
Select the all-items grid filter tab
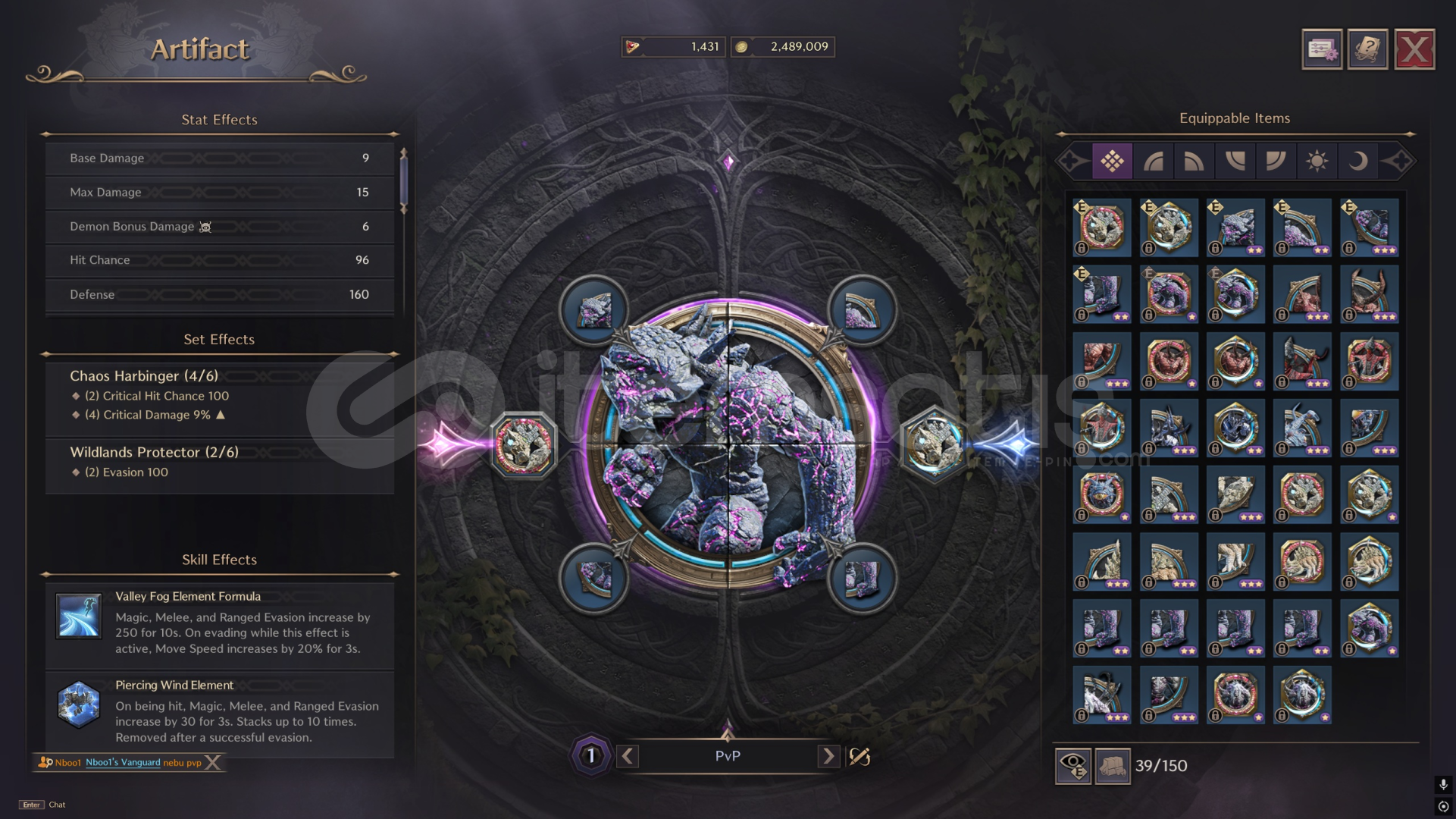click(1112, 161)
